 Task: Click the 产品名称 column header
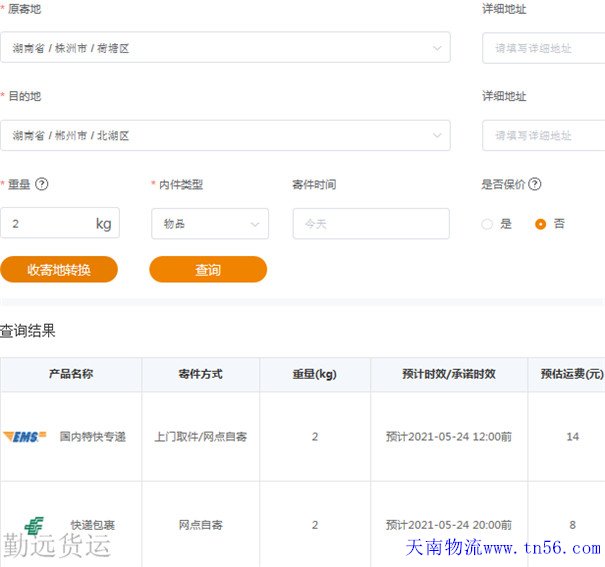(x=71, y=374)
